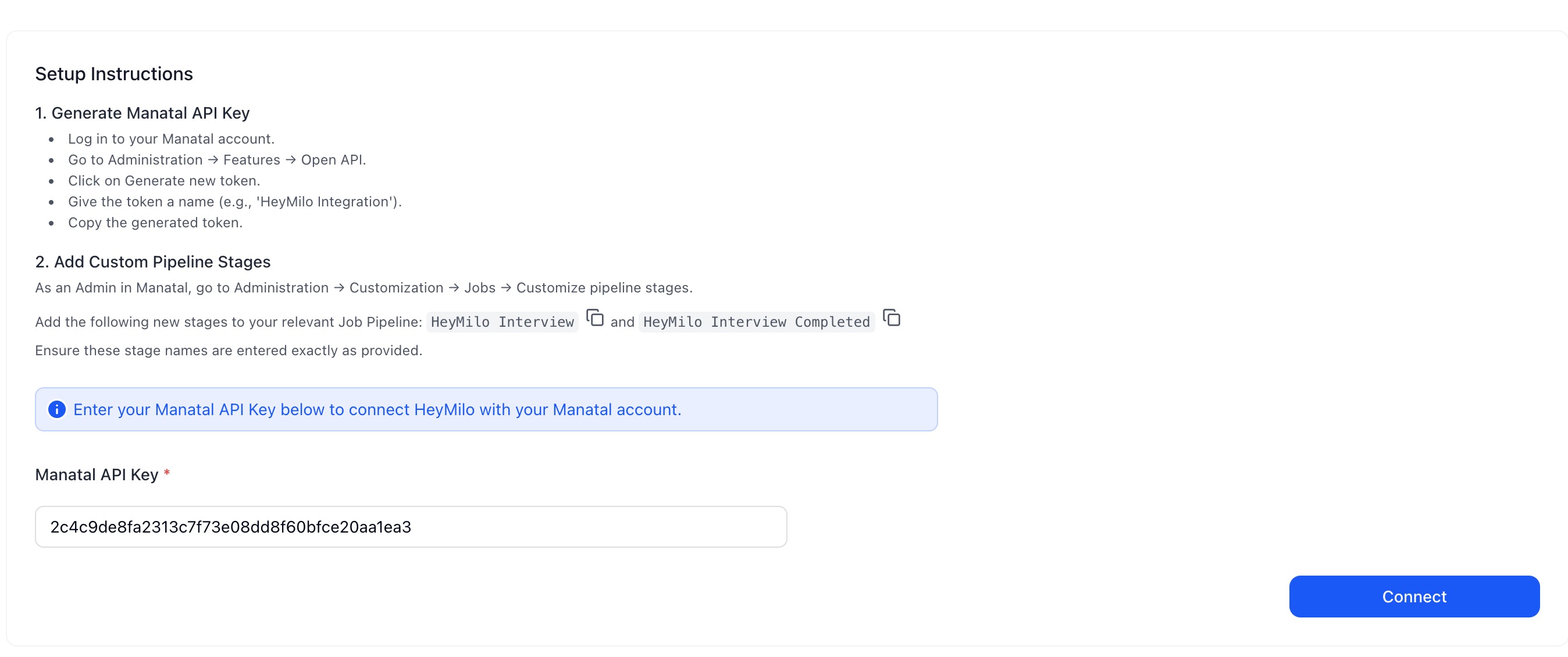1568x657 pixels.
Task: Click the 'Log in to your Manatal account' bullet
Action: click(171, 139)
